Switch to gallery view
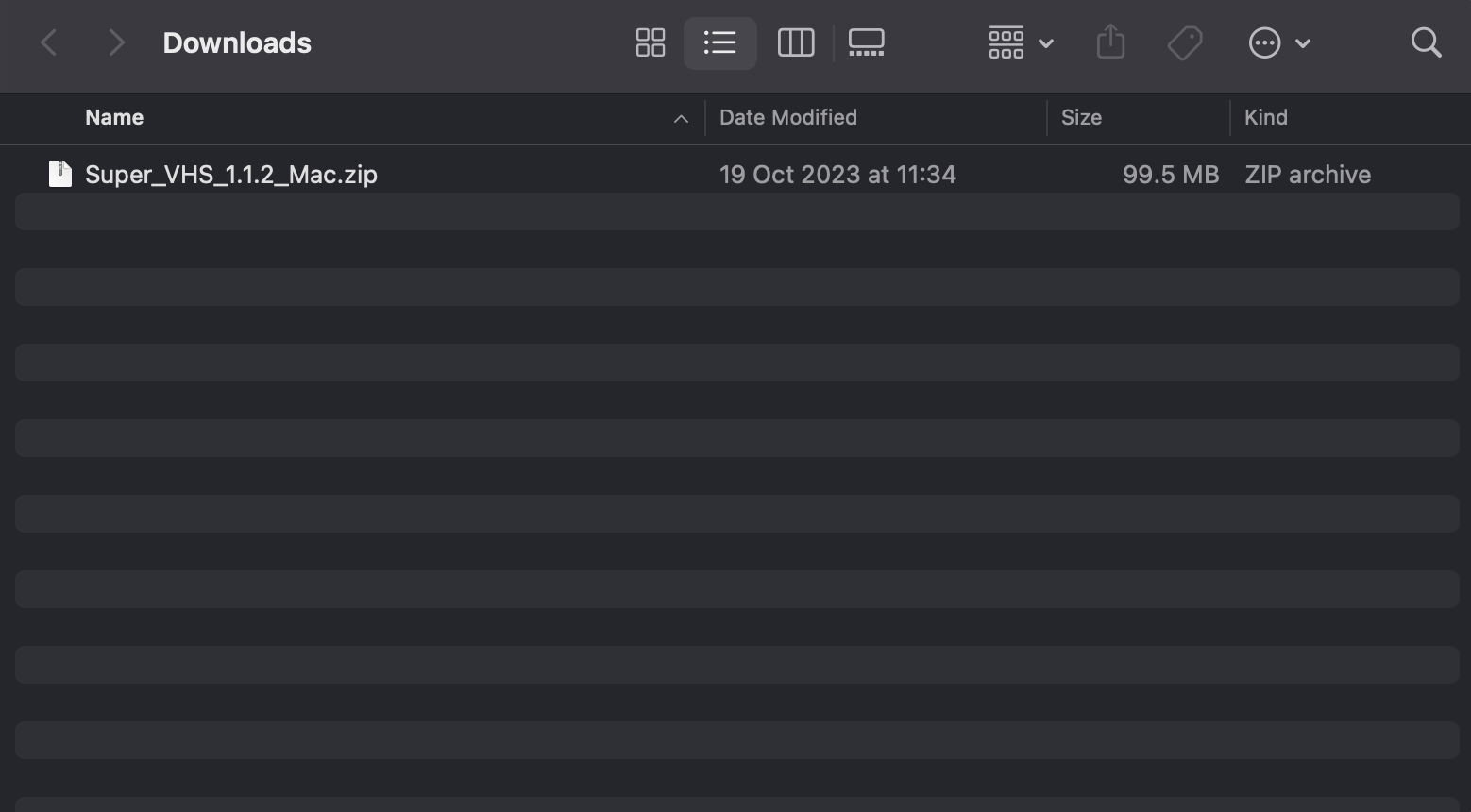Screen dimensions: 1471x812 click(x=866, y=42)
